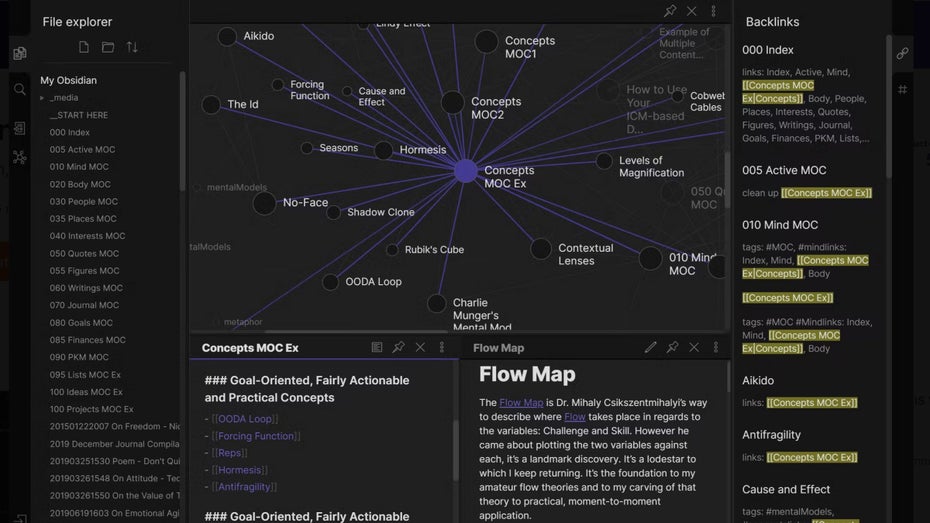Viewport: 930px width, 523px height.
Task: Open more options for the graph pane
Action: (x=713, y=11)
